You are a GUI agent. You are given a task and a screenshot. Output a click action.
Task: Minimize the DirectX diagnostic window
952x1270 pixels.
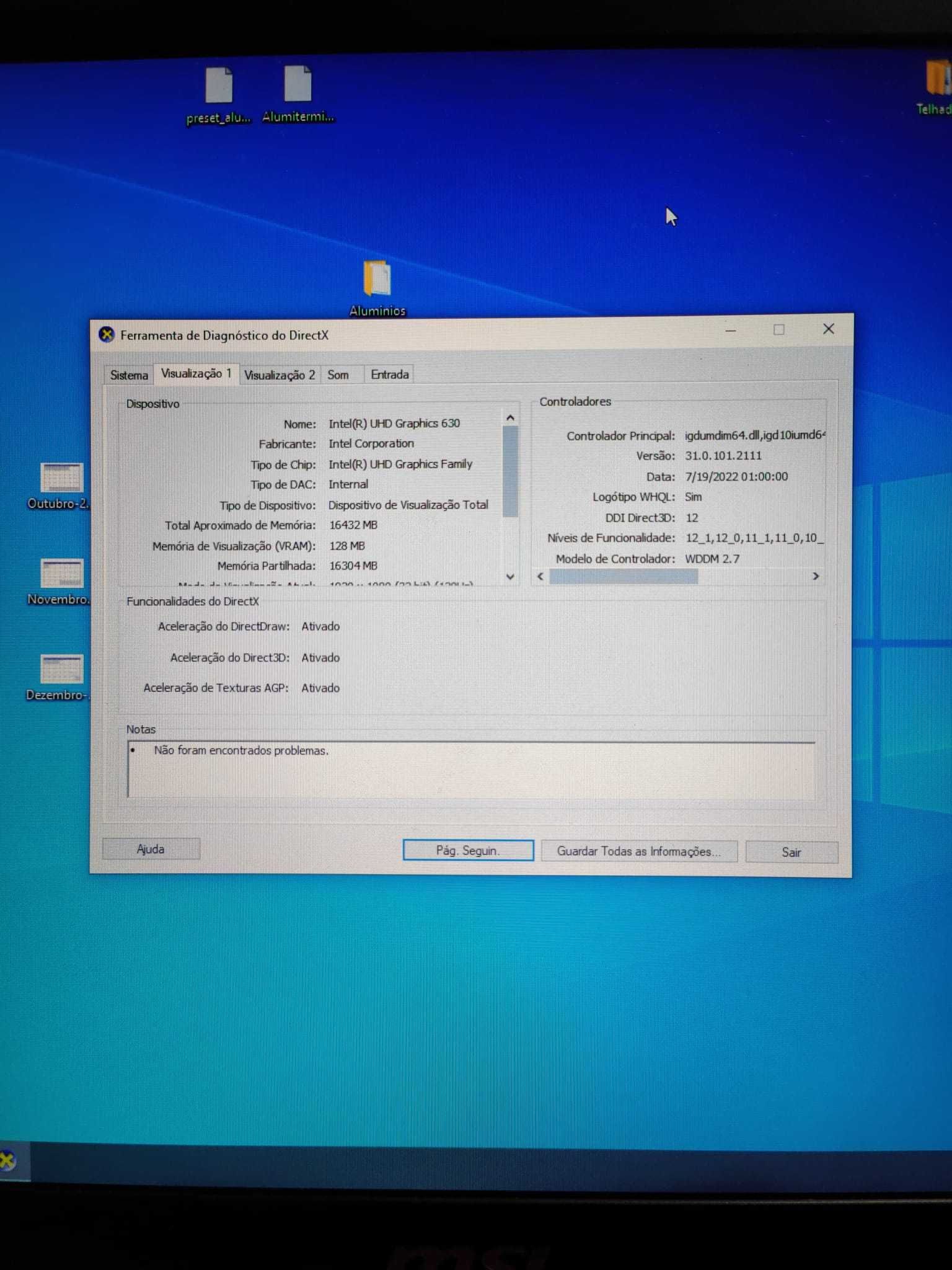(731, 331)
